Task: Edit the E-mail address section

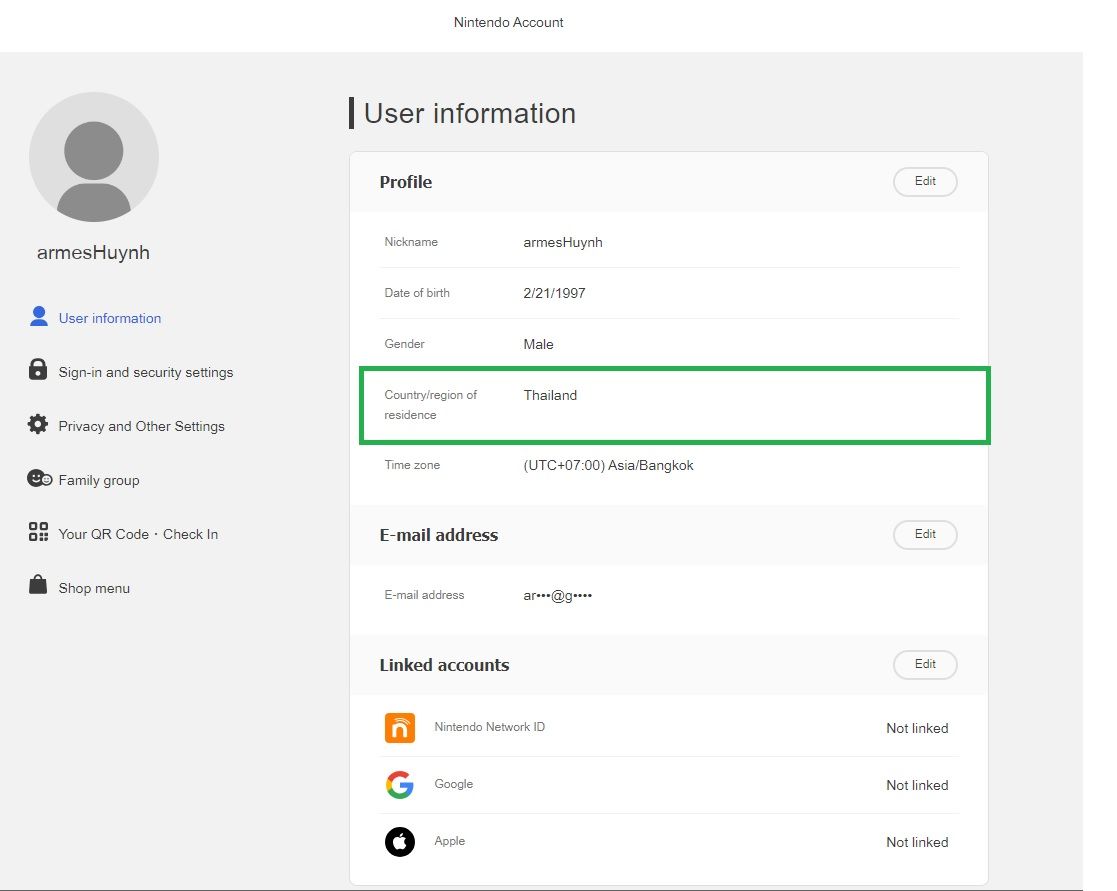Action: [x=925, y=535]
